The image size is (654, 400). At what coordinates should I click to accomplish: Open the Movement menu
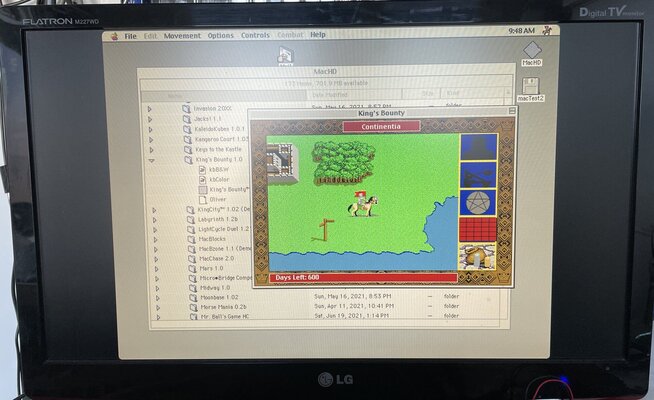click(x=182, y=35)
